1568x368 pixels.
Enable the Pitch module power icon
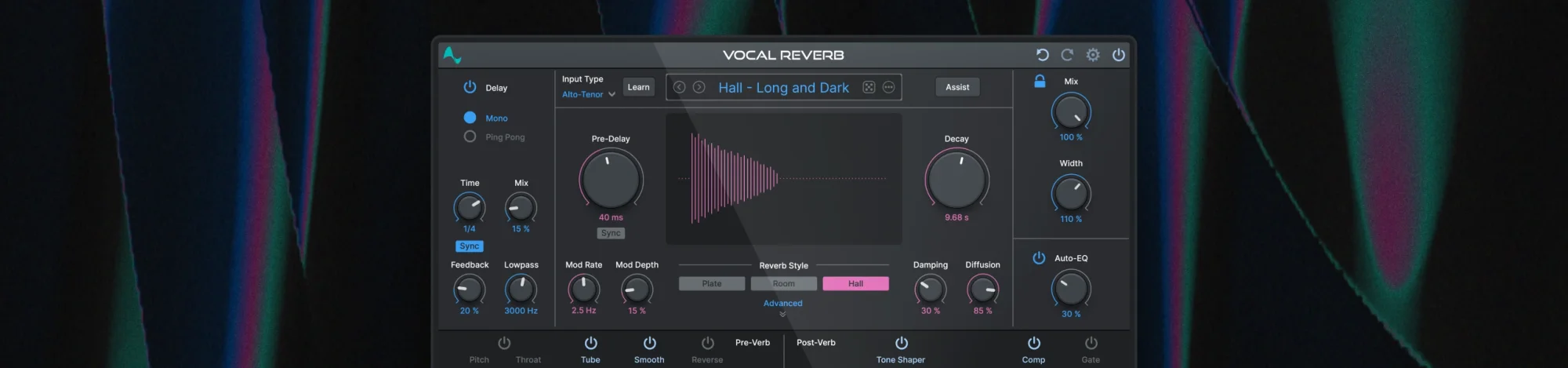click(504, 343)
